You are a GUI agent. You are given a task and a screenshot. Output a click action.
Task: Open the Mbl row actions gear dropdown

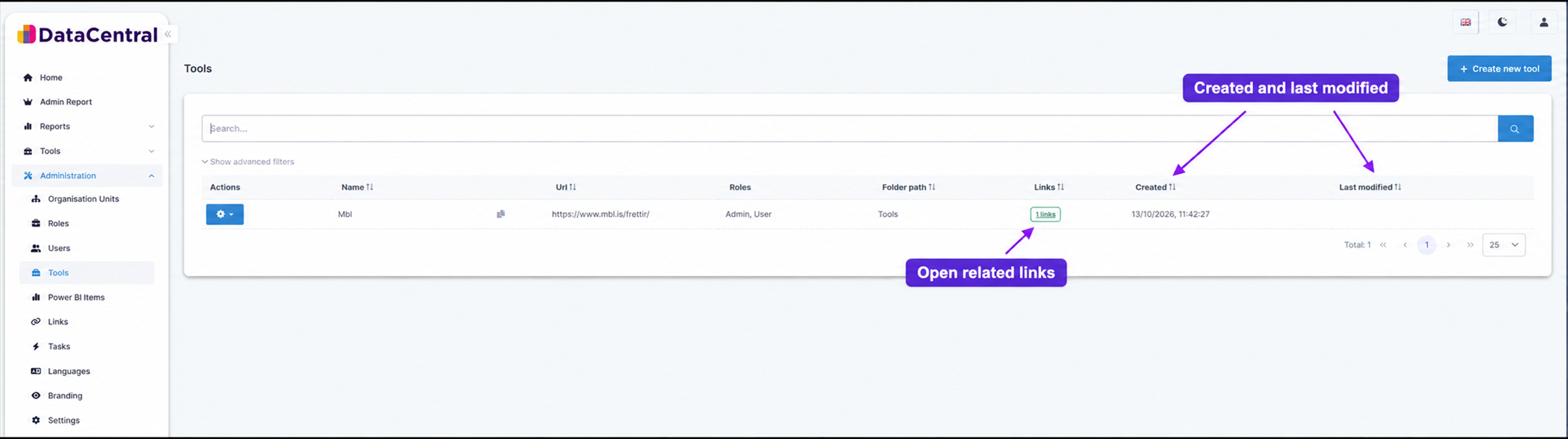pyautogui.click(x=225, y=215)
